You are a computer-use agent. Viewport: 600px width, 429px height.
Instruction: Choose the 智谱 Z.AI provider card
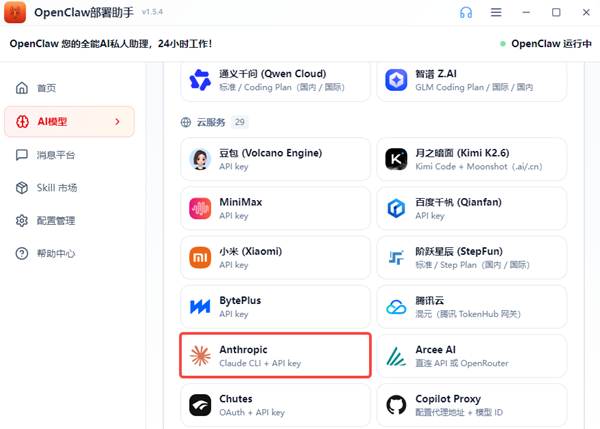tap(471, 80)
